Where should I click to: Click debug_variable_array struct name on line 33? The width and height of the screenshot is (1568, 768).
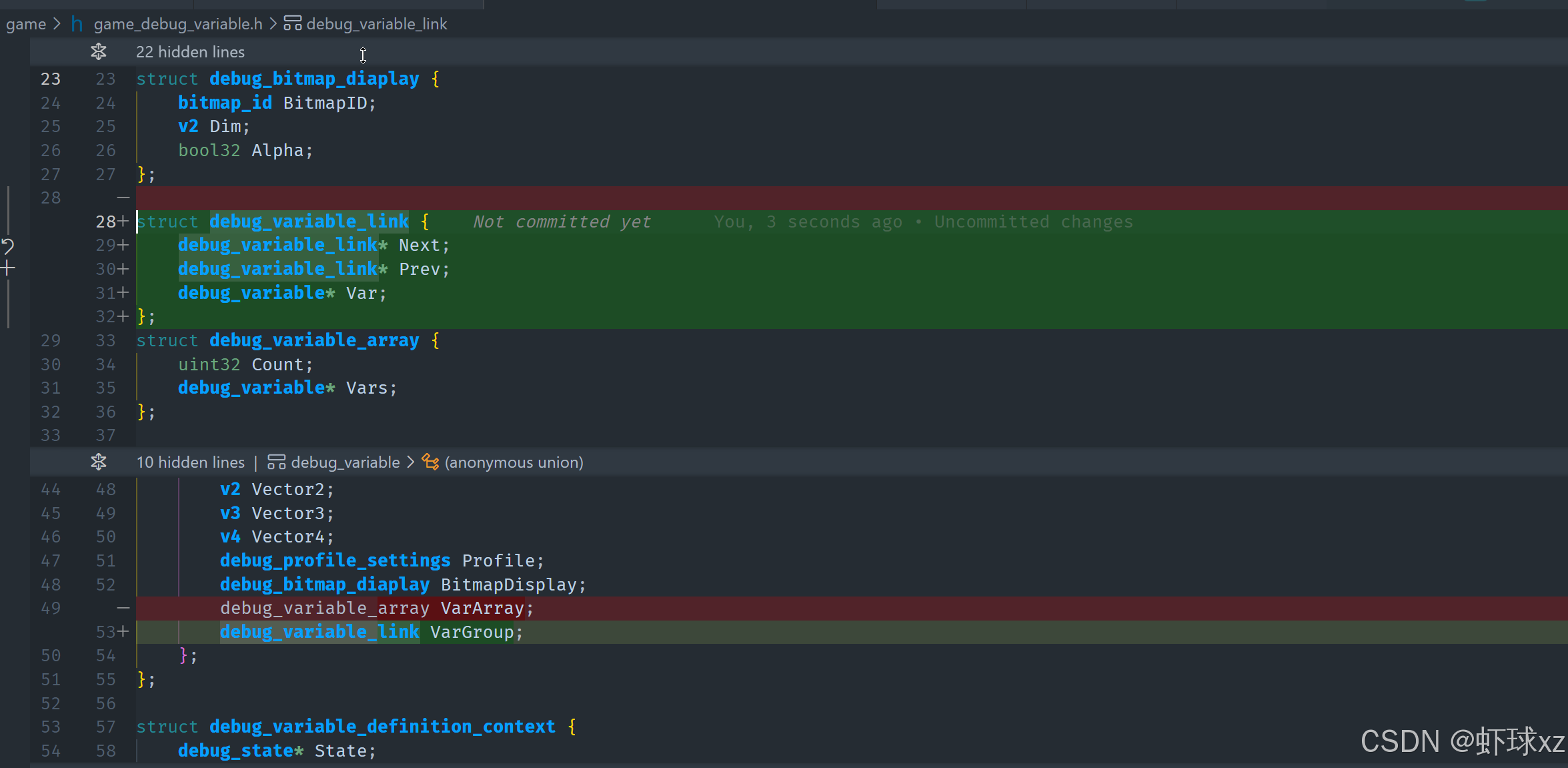tap(313, 340)
